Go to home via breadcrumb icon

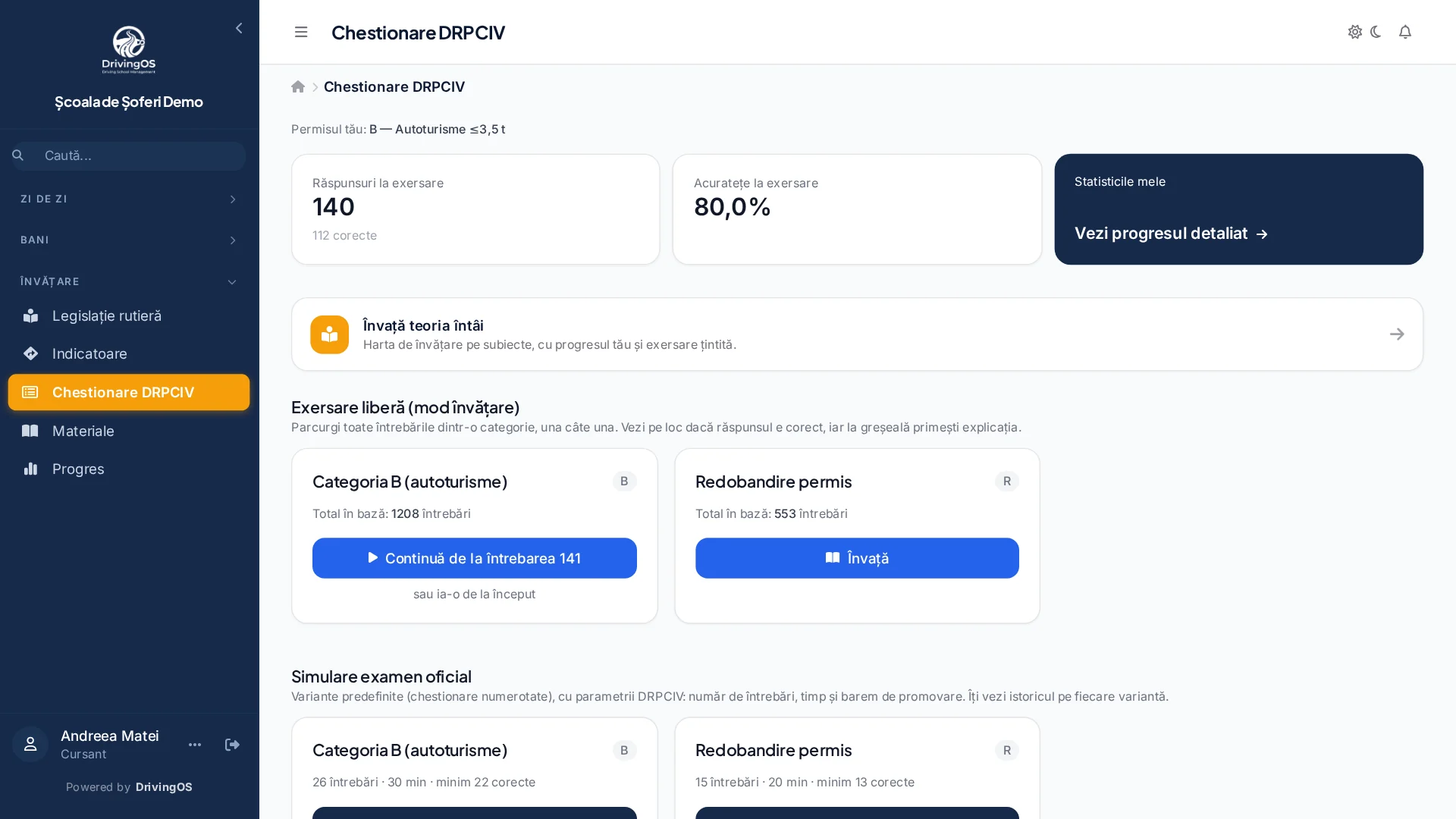(298, 86)
